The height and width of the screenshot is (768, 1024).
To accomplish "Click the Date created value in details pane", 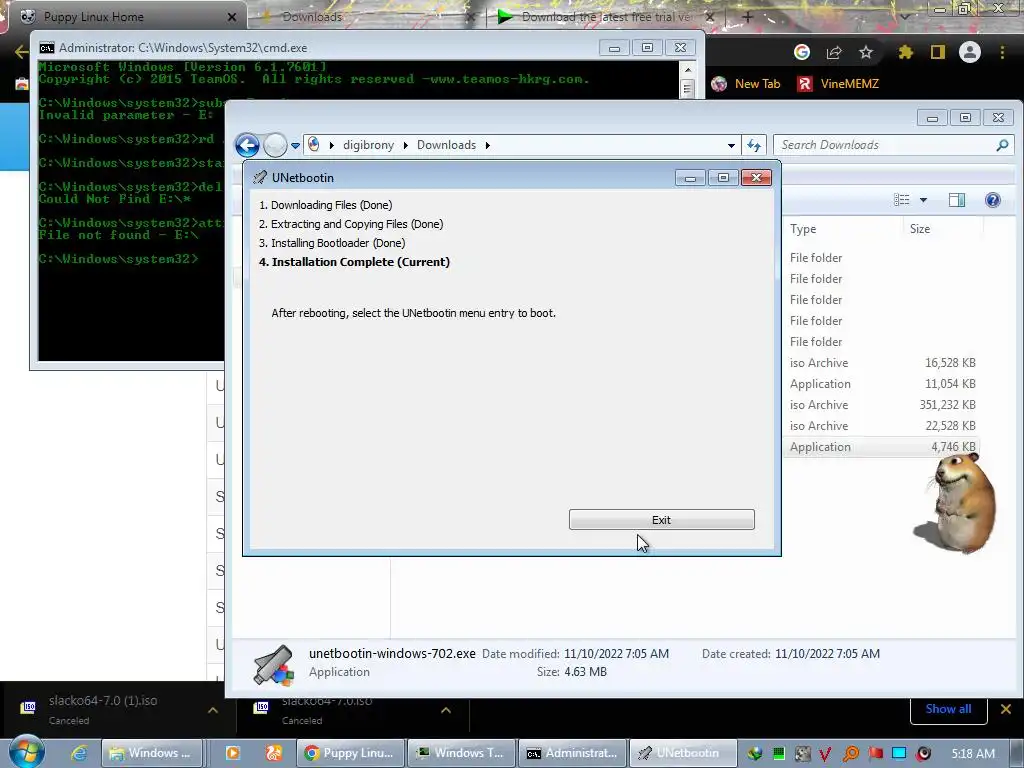I will point(827,654).
